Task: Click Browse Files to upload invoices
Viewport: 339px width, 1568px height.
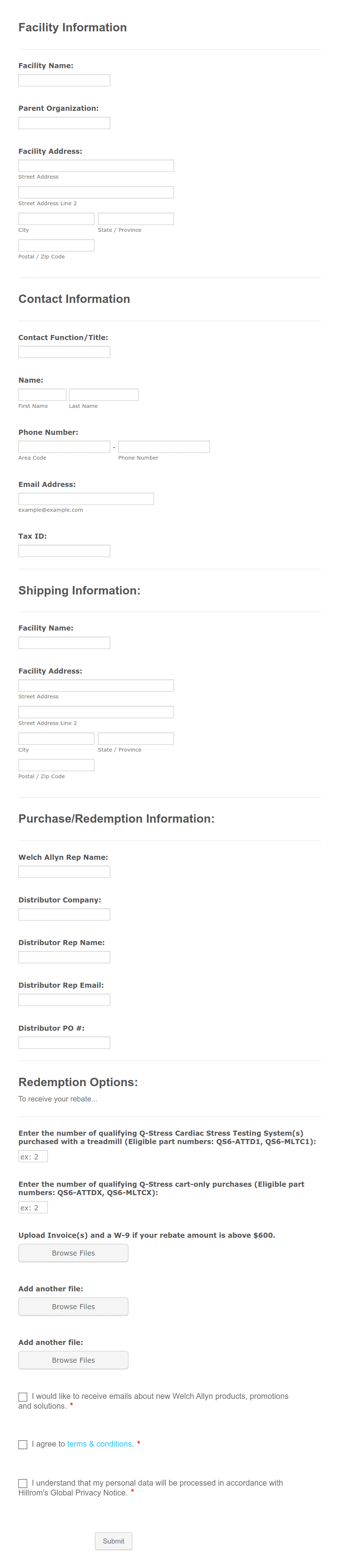Action: (73, 1253)
